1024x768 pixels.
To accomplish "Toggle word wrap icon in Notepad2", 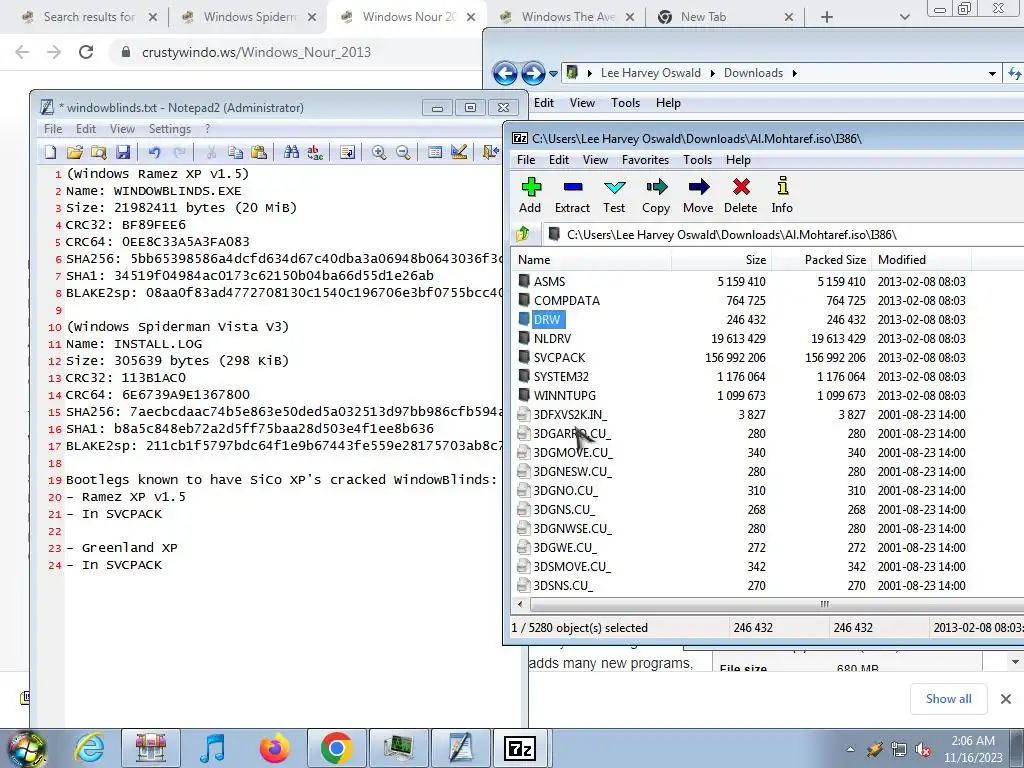I will 347,152.
